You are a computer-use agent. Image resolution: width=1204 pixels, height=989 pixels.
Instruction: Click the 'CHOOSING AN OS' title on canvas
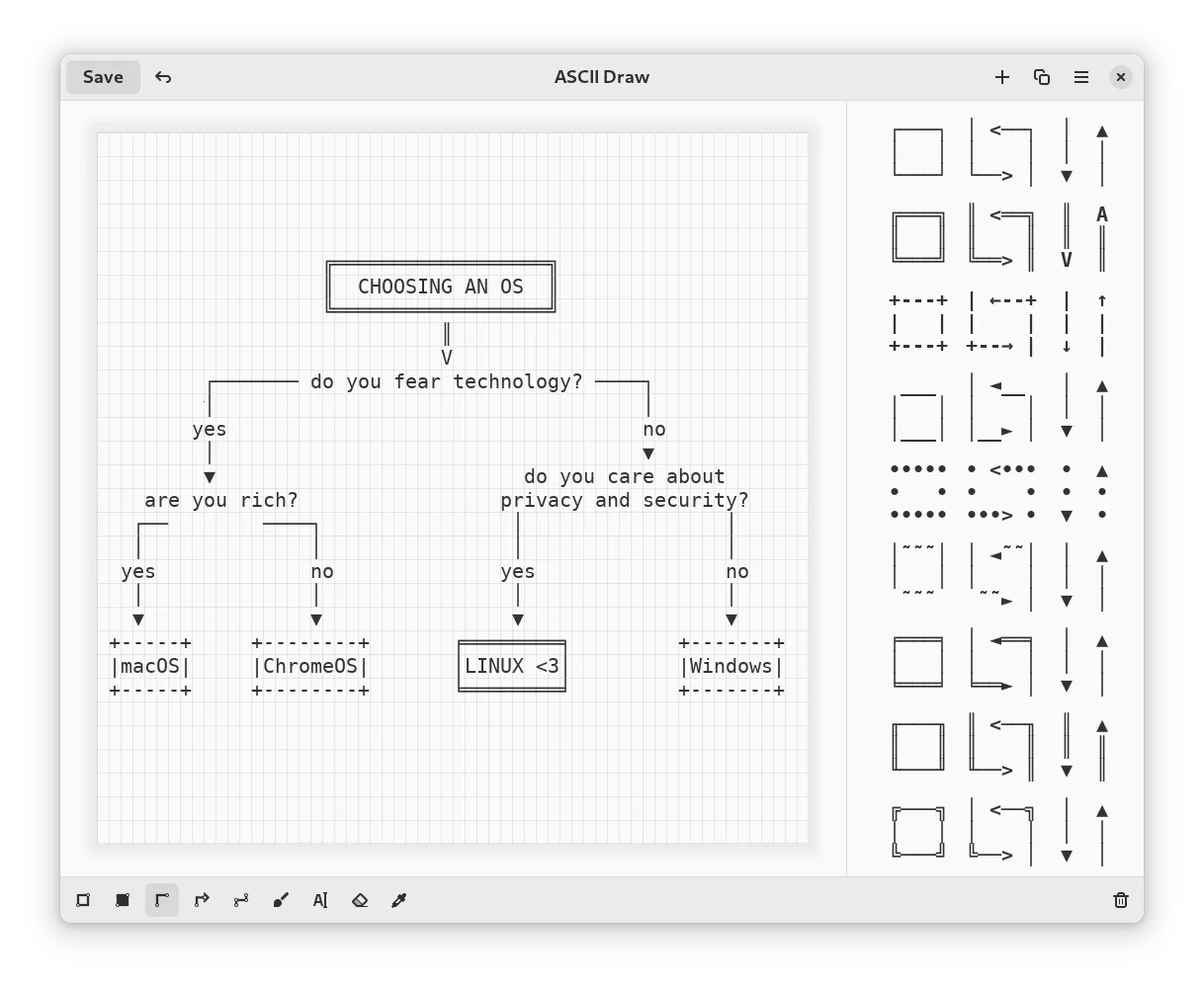pos(441,287)
